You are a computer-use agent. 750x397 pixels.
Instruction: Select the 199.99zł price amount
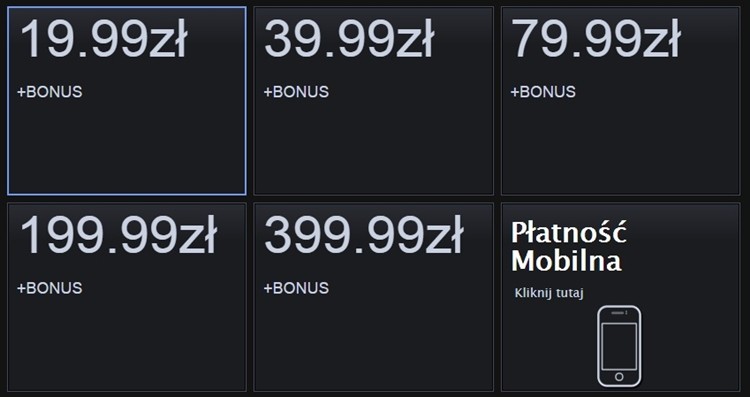[x=118, y=235]
